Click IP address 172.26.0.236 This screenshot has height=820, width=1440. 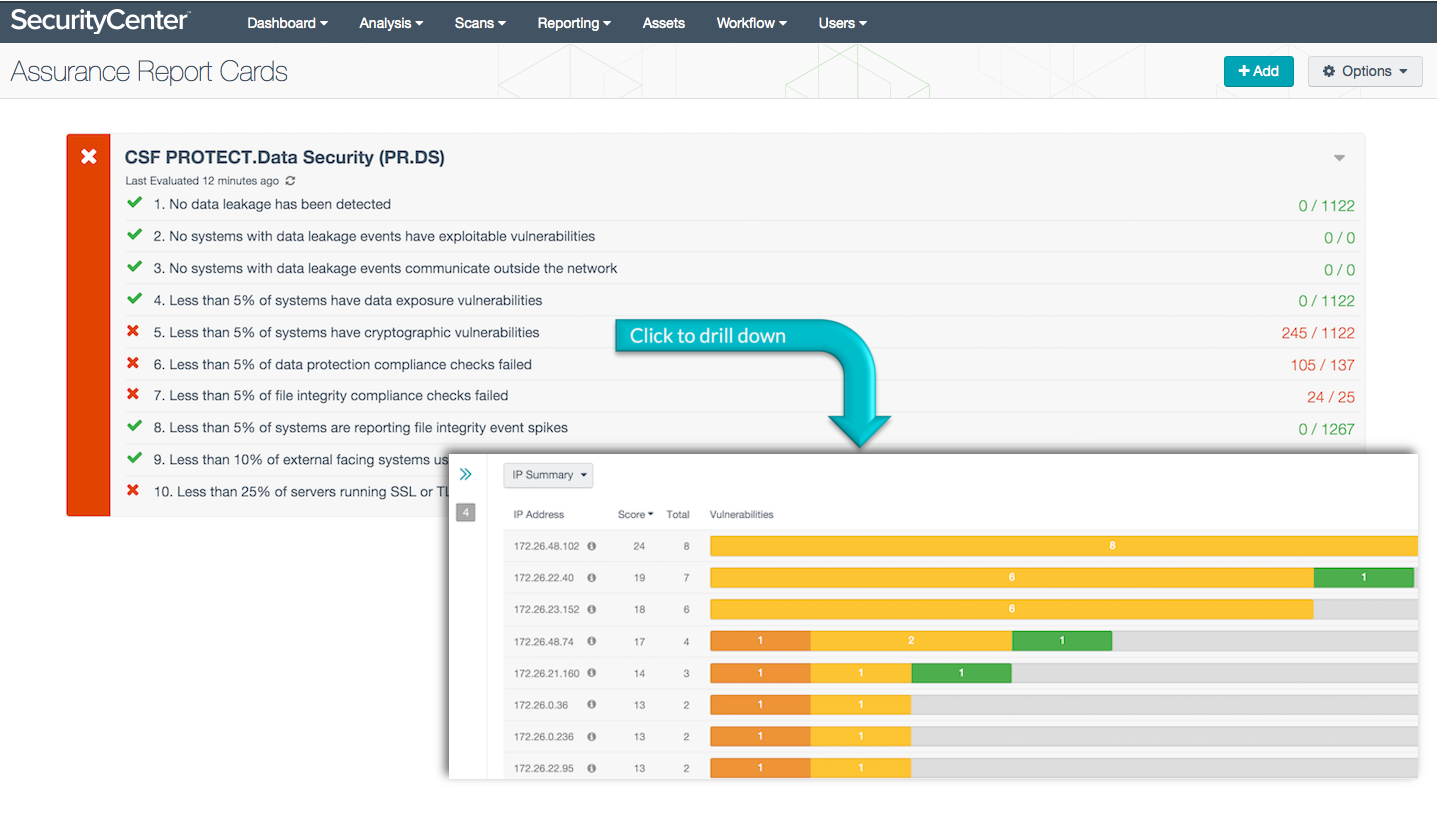pyautogui.click(x=544, y=737)
